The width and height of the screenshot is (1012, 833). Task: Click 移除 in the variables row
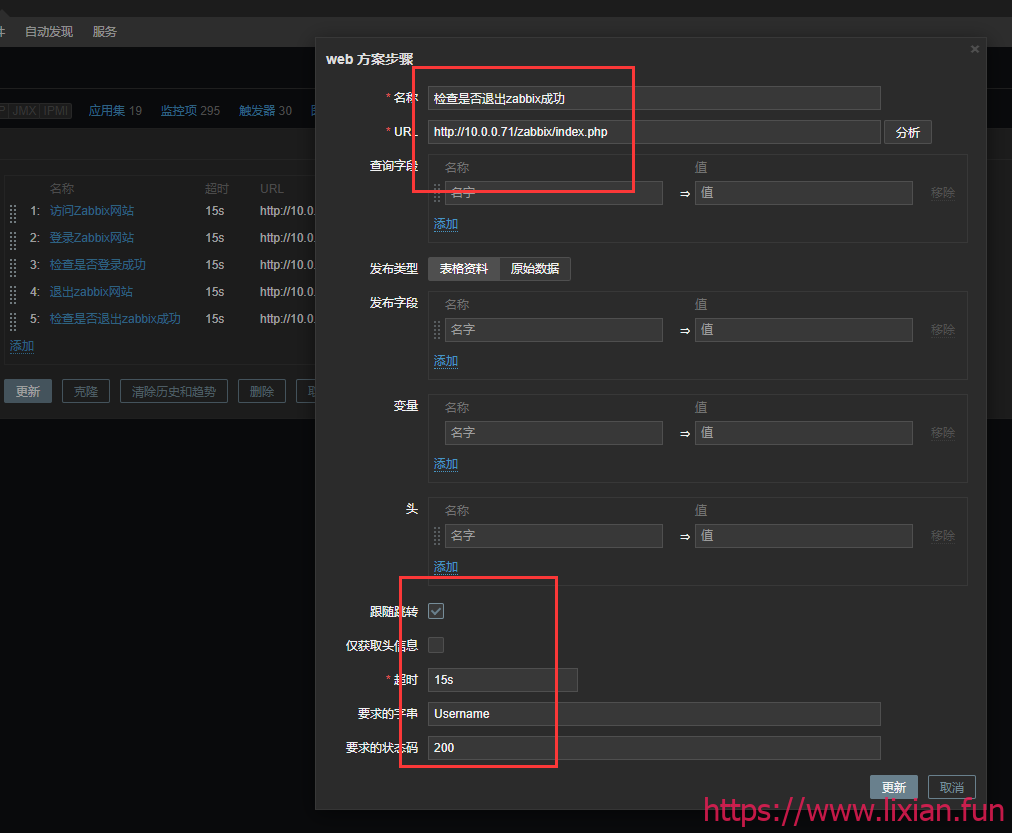942,433
